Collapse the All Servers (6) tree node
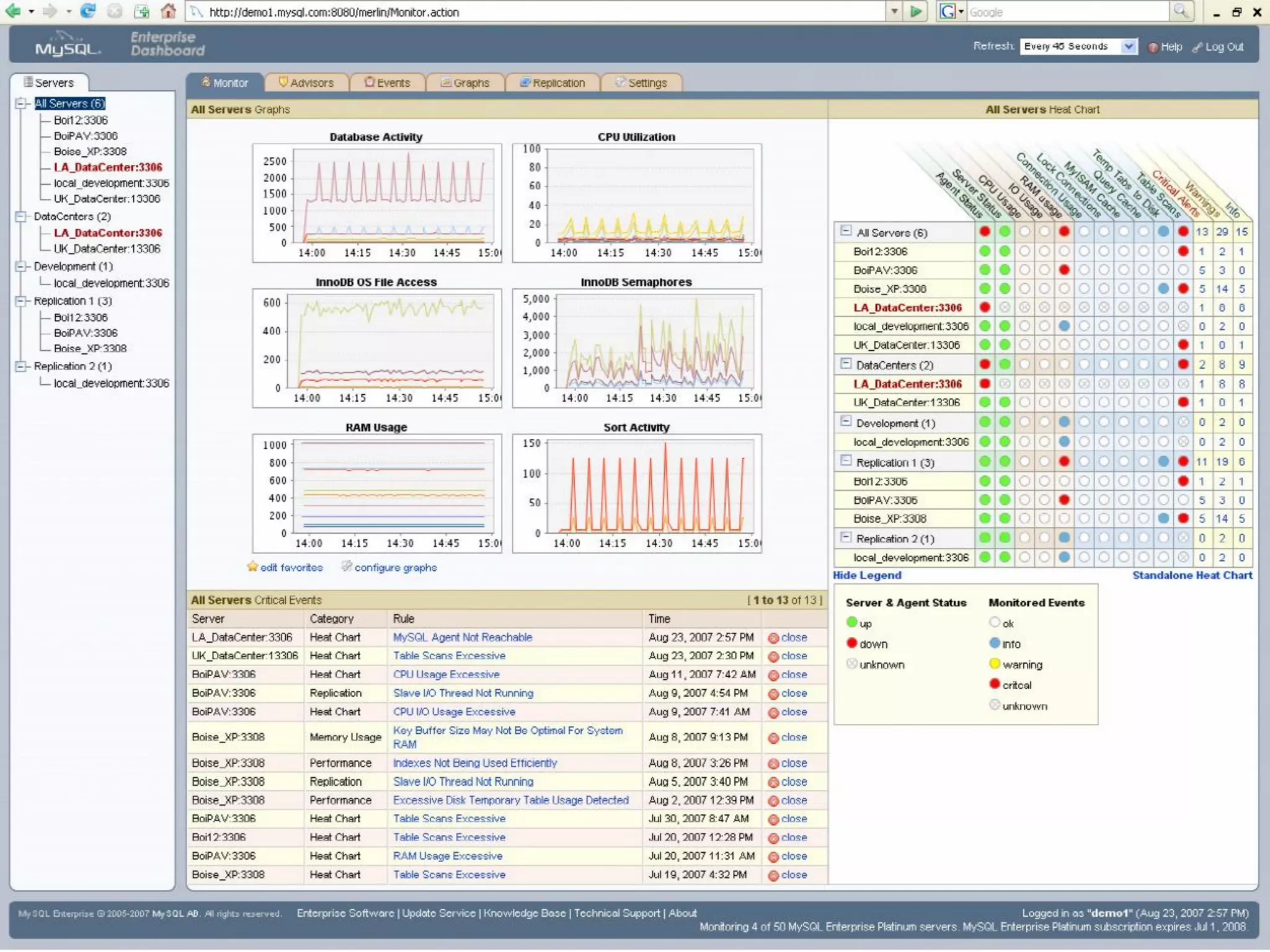The image size is (1270, 952). [21, 104]
